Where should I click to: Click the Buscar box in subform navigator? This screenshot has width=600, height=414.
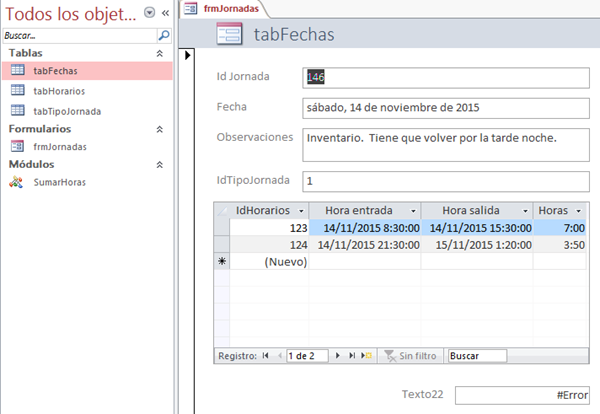(478, 356)
